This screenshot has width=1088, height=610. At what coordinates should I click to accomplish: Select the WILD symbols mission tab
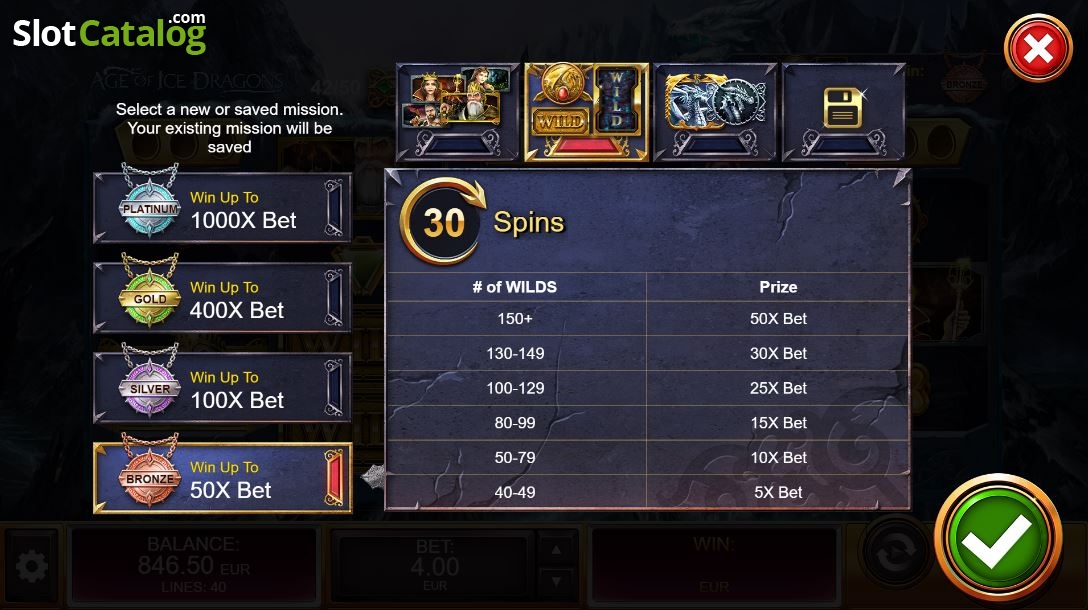[586, 112]
